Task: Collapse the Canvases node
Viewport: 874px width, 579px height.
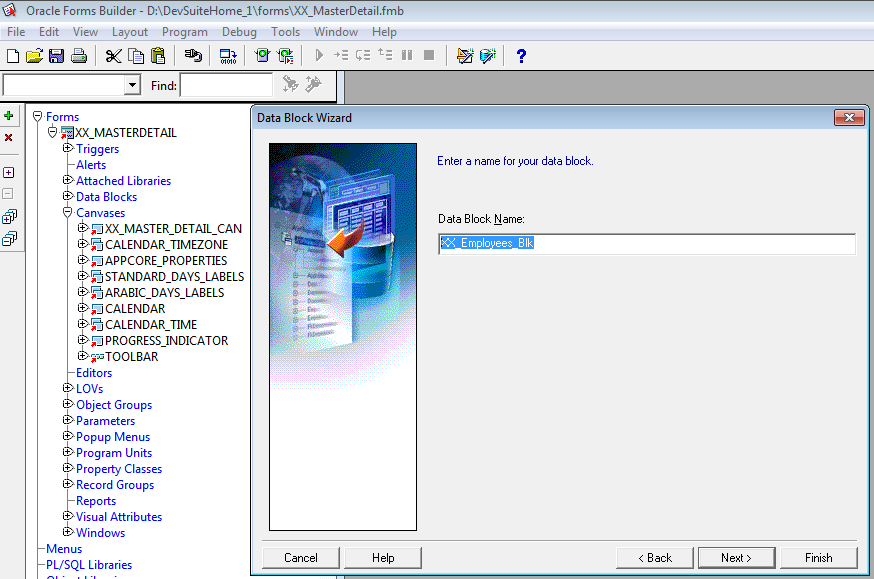Action: tap(68, 212)
